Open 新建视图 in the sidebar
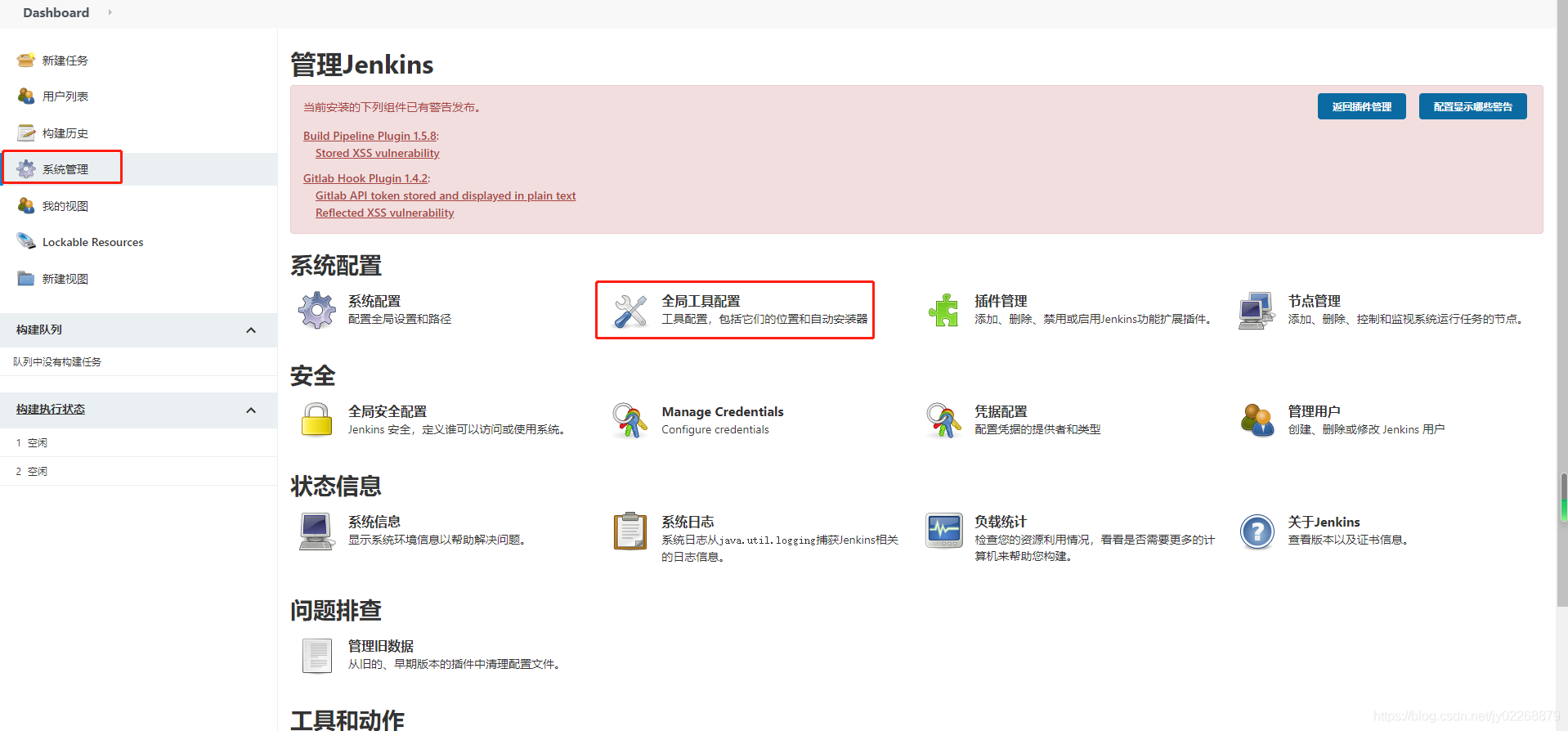Image resolution: width=1568 pixels, height=731 pixels. (65, 279)
